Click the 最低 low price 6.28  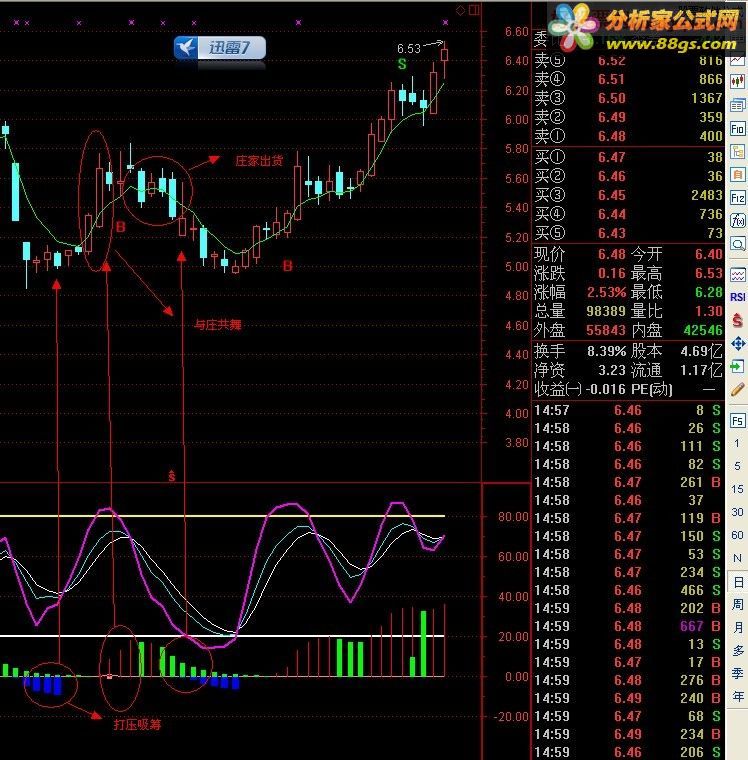(709, 292)
